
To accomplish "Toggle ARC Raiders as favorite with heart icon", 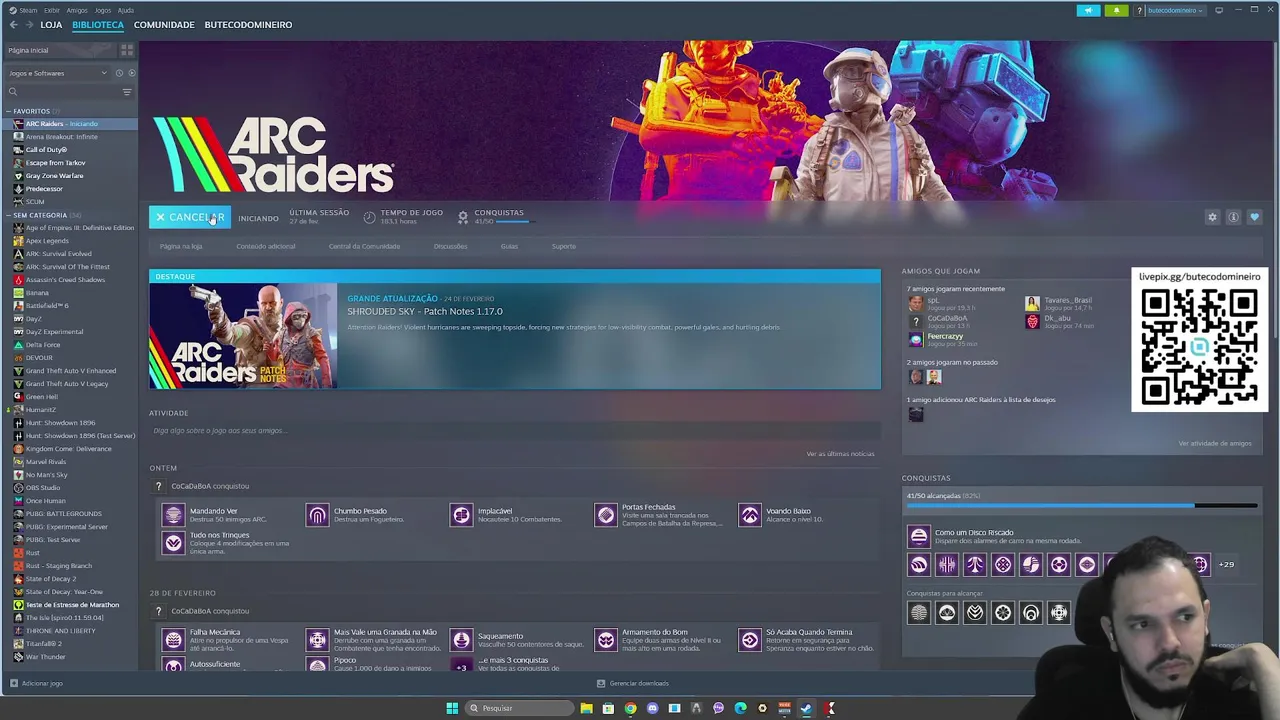I will click(x=1254, y=217).
